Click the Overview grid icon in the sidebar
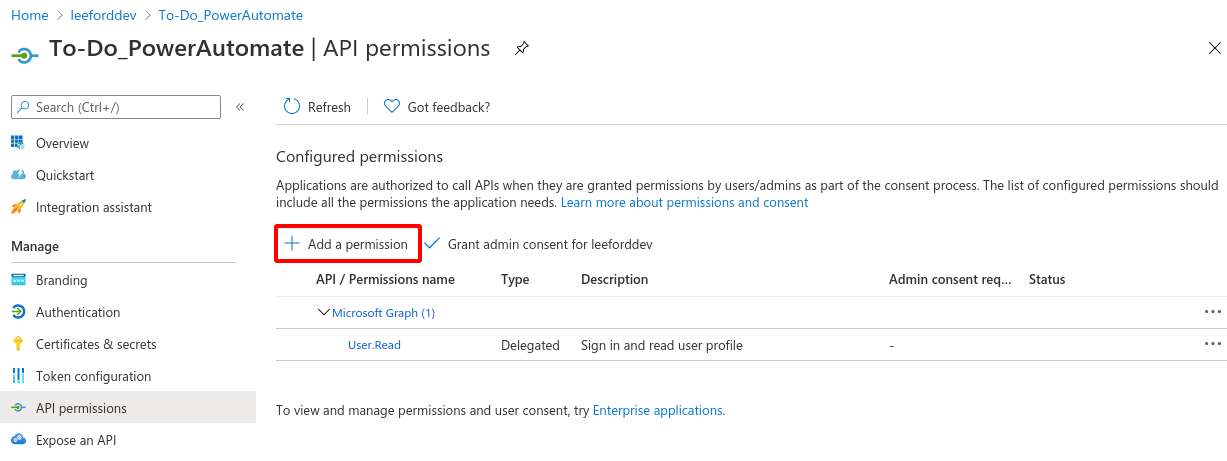The height and width of the screenshot is (461, 1227). pyautogui.click(x=18, y=143)
